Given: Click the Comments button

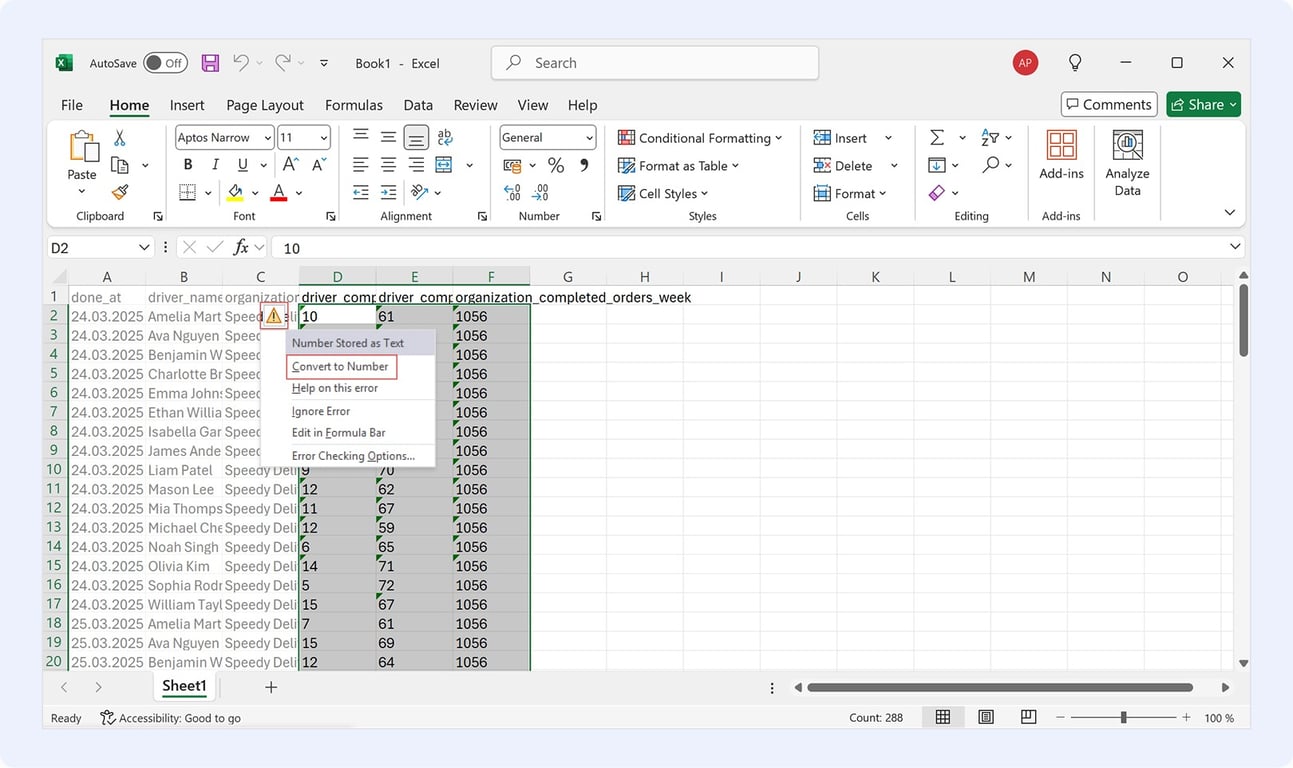Looking at the screenshot, I should click(x=1109, y=104).
